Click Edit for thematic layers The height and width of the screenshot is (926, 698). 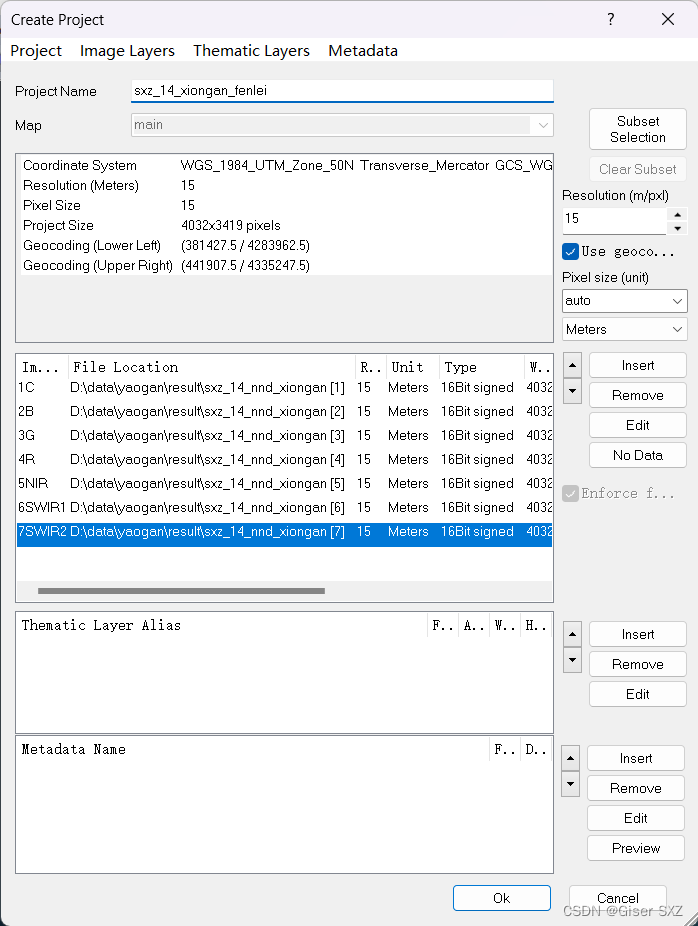coord(638,694)
